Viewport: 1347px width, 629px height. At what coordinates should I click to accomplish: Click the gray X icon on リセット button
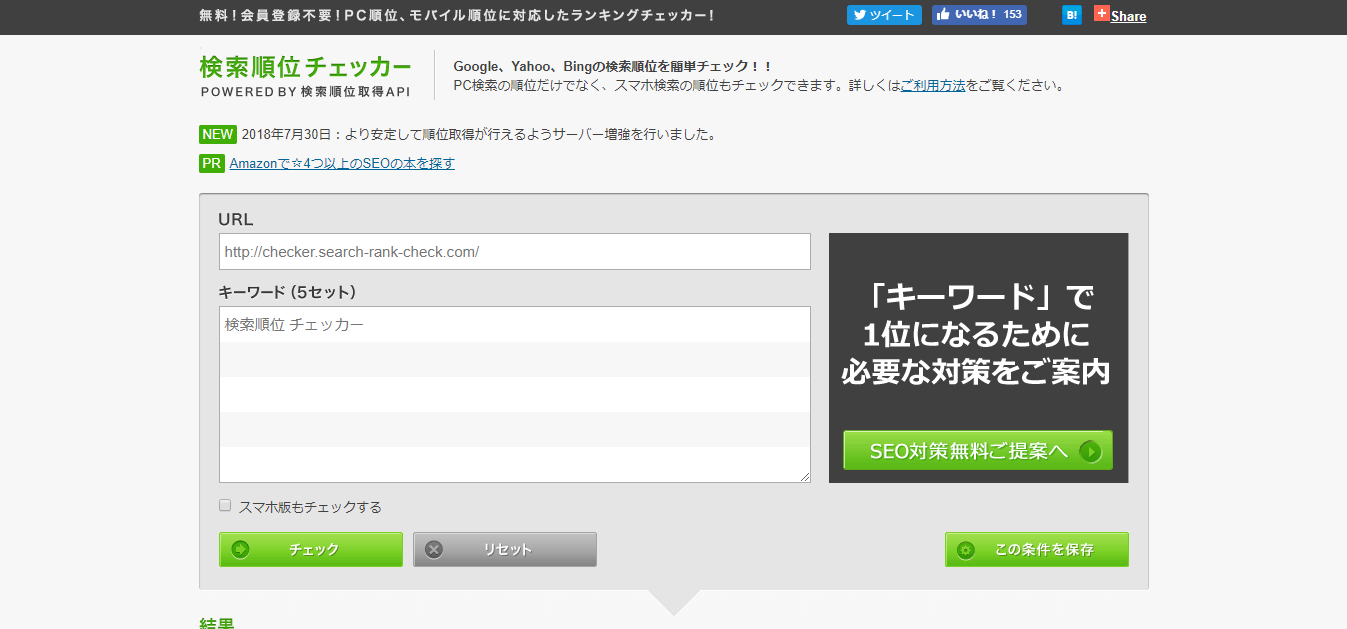pyautogui.click(x=434, y=549)
